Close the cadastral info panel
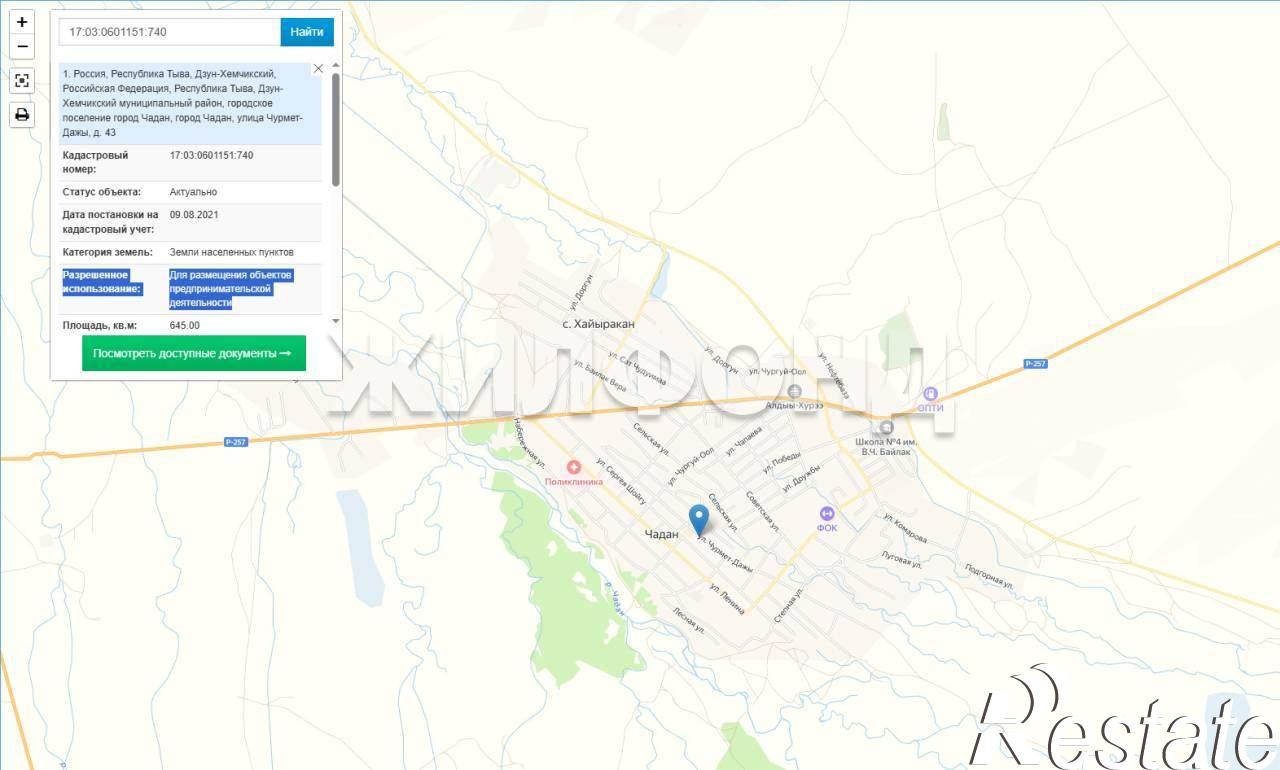This screenshot has width=1280, height=770. point(318,69)
